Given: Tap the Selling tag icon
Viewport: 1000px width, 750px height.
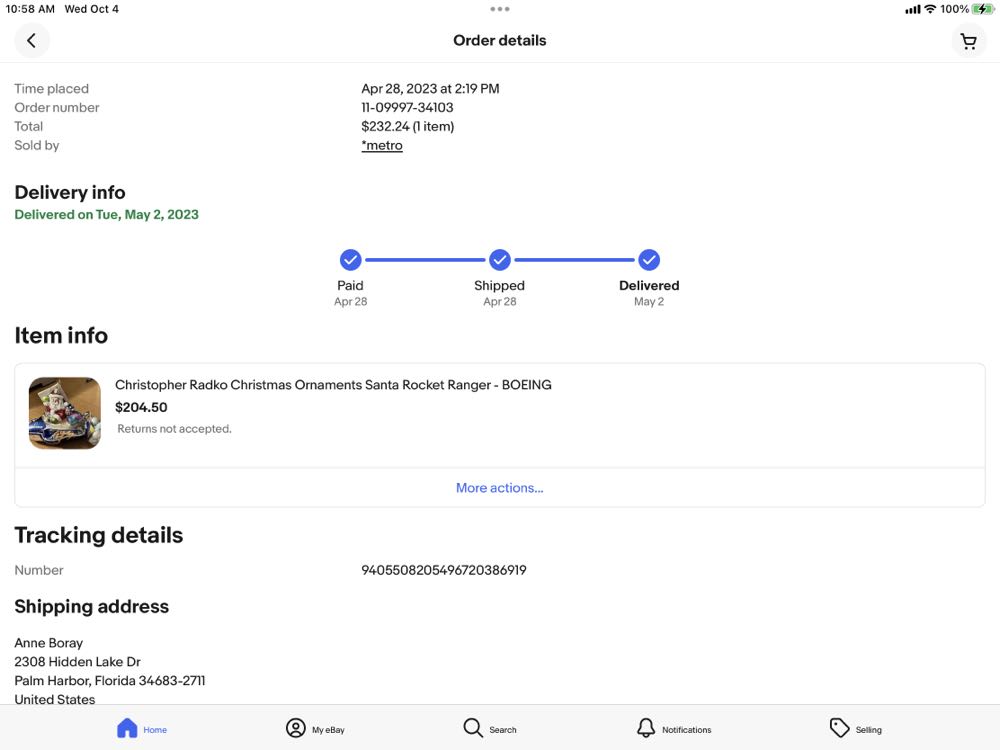Looking at the screenshot, I should click(840, 728).
